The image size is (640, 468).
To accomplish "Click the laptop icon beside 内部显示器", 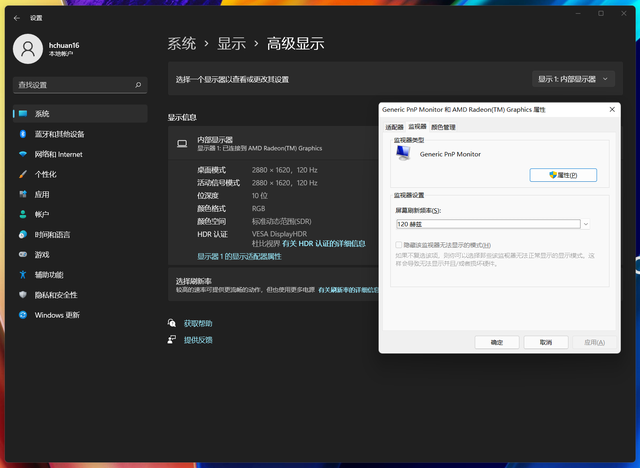I will pos(182,144).
